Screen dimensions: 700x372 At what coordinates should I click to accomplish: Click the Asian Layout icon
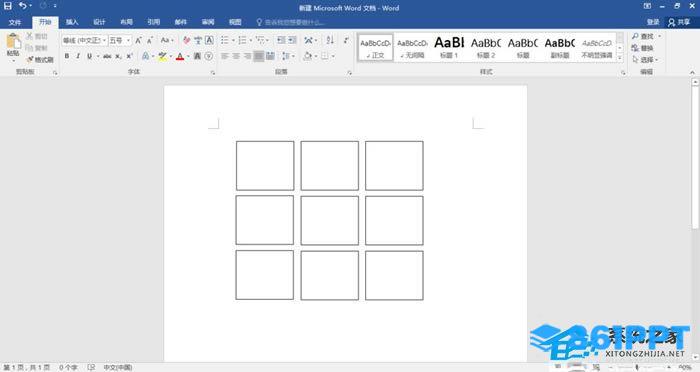click(308, 41)
